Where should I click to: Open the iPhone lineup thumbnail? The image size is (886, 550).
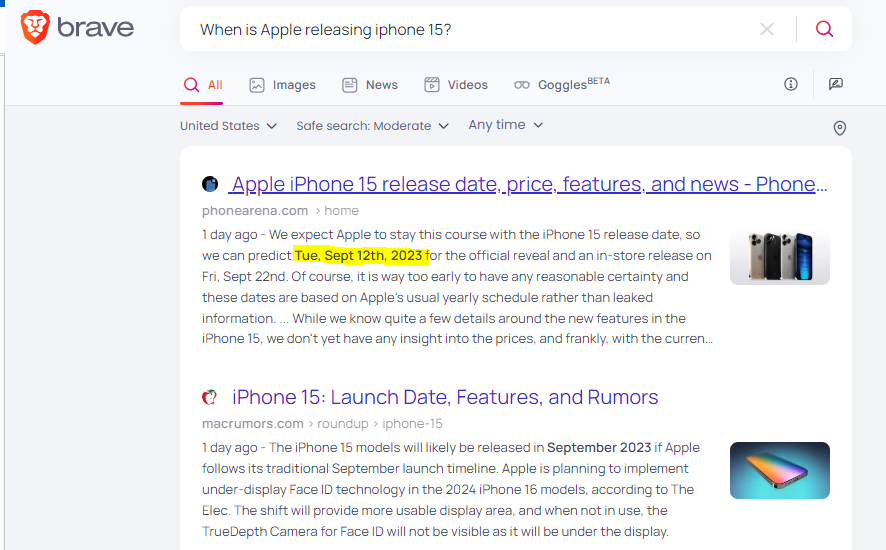780,256
